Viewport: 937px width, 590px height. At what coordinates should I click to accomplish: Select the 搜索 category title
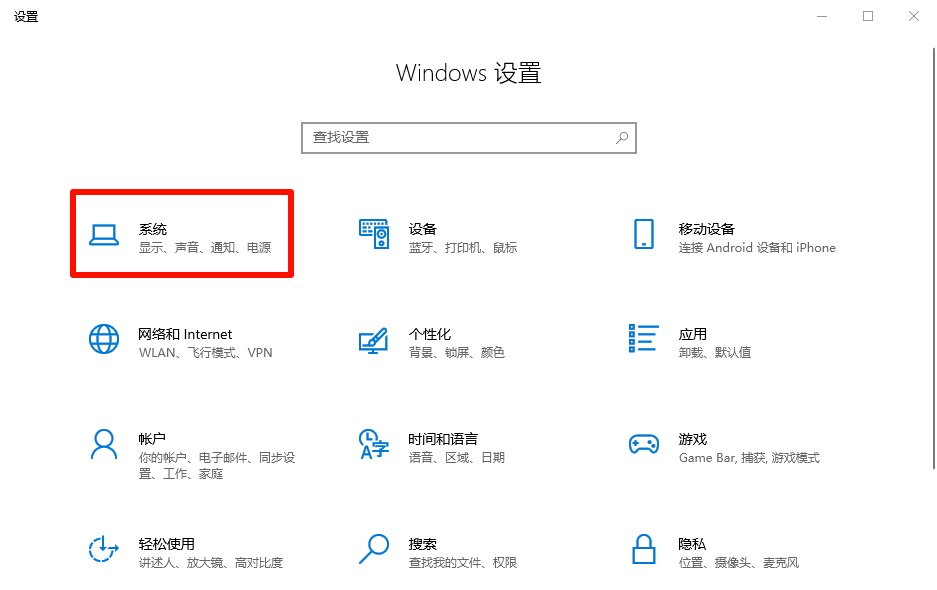click(x=422, y=544)
